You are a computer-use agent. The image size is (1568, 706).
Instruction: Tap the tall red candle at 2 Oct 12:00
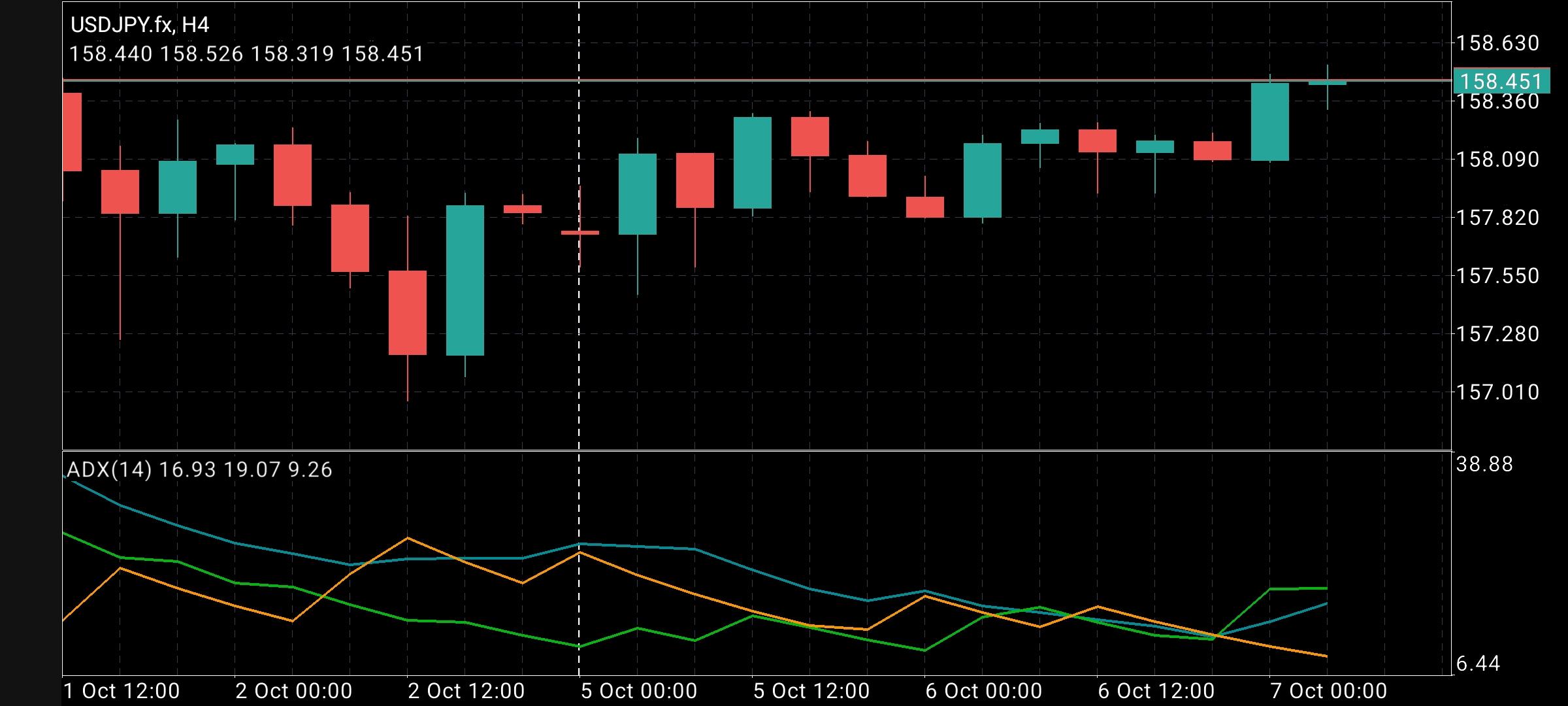[x=408, y=312]
